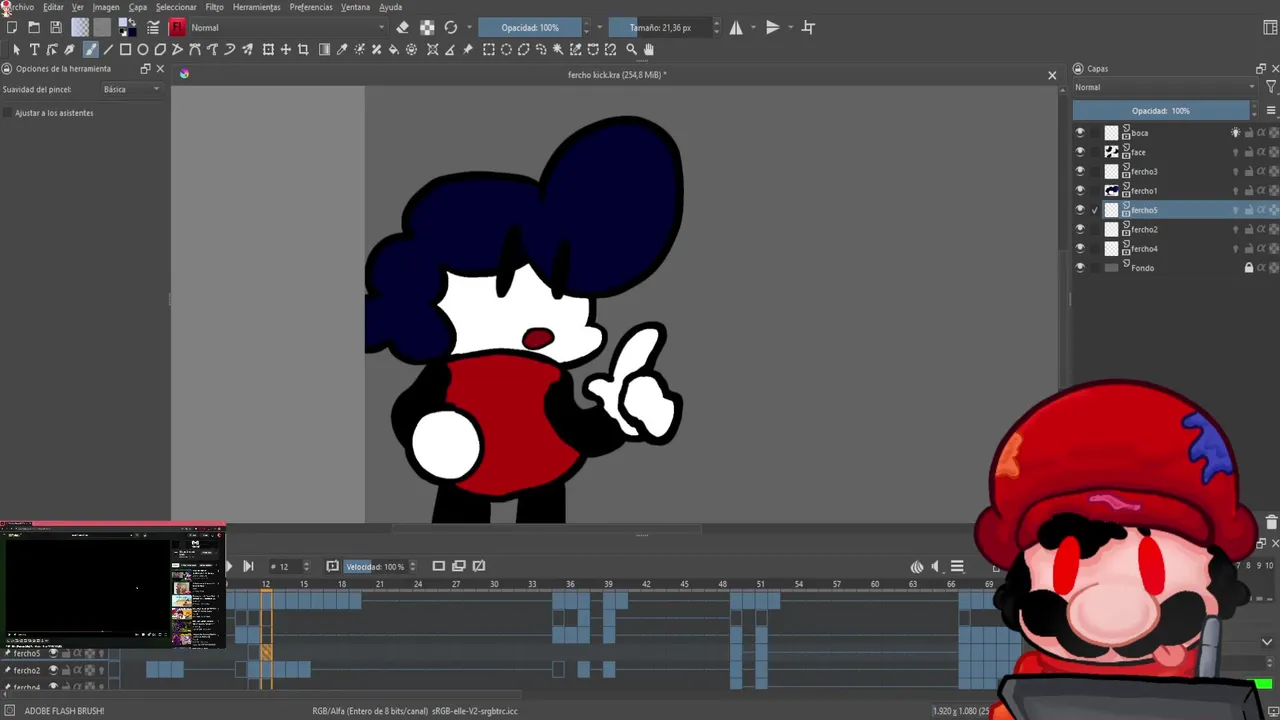
Task: Open the timeline settings hamburger menu
Action: [x=957, y=567]
